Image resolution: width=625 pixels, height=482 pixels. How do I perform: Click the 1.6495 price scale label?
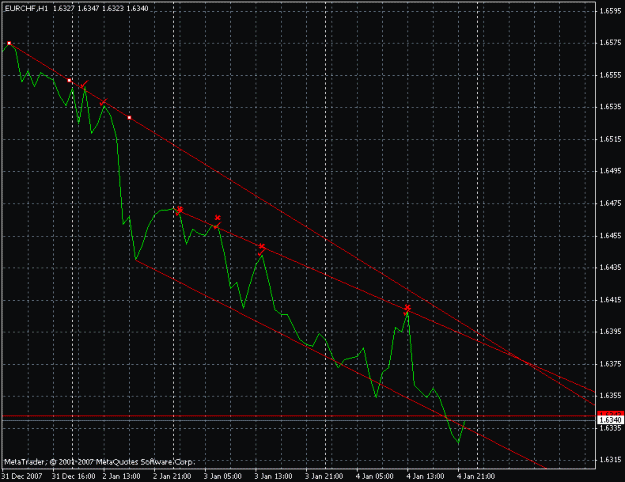pyautogui.click(x=610, y=171)
